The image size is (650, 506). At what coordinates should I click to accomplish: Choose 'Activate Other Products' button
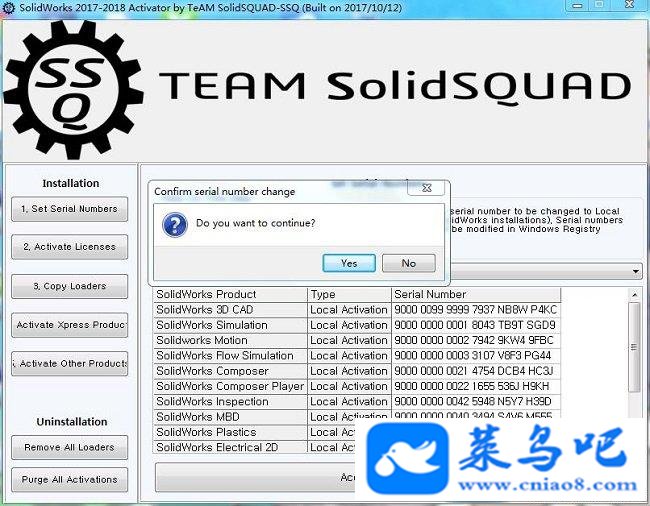69,363
